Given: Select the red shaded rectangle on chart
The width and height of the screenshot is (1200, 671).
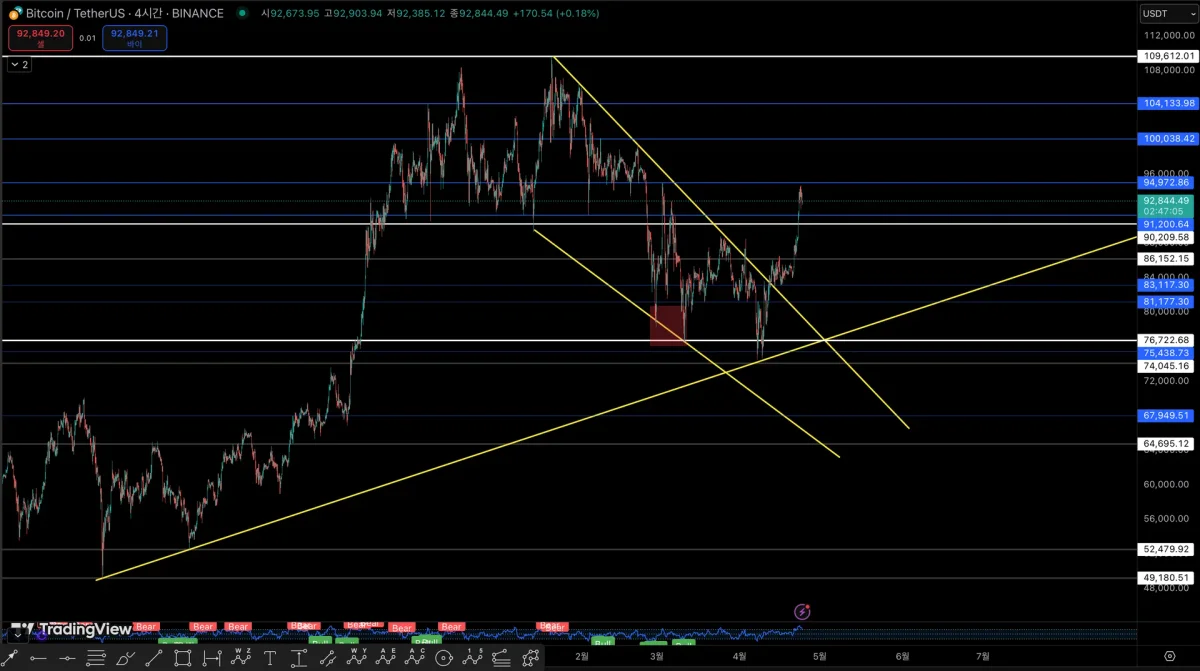Looking at the screenshot, I should coord(668,326).
